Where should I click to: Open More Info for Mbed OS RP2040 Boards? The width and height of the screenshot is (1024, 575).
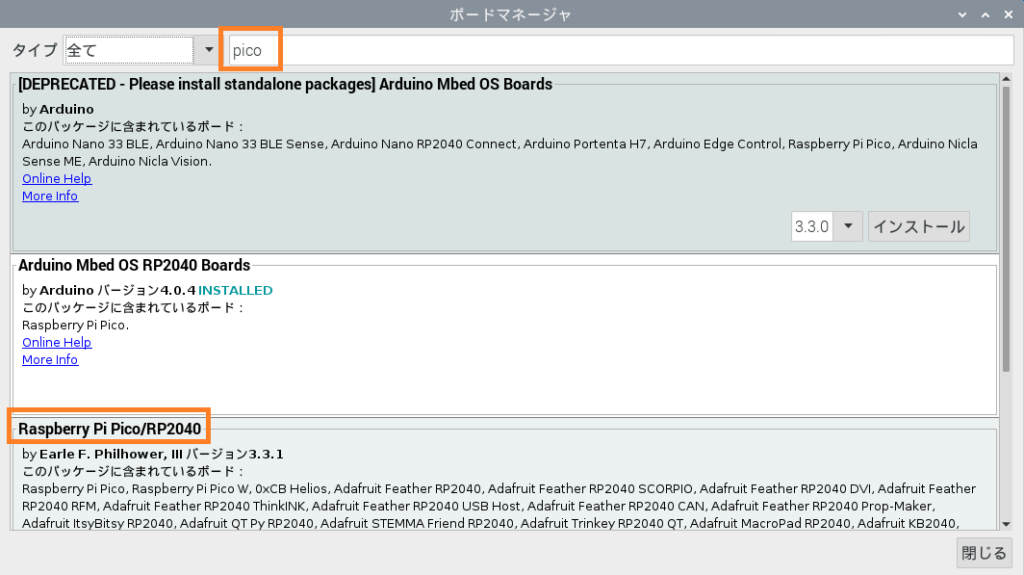(50, 360)
